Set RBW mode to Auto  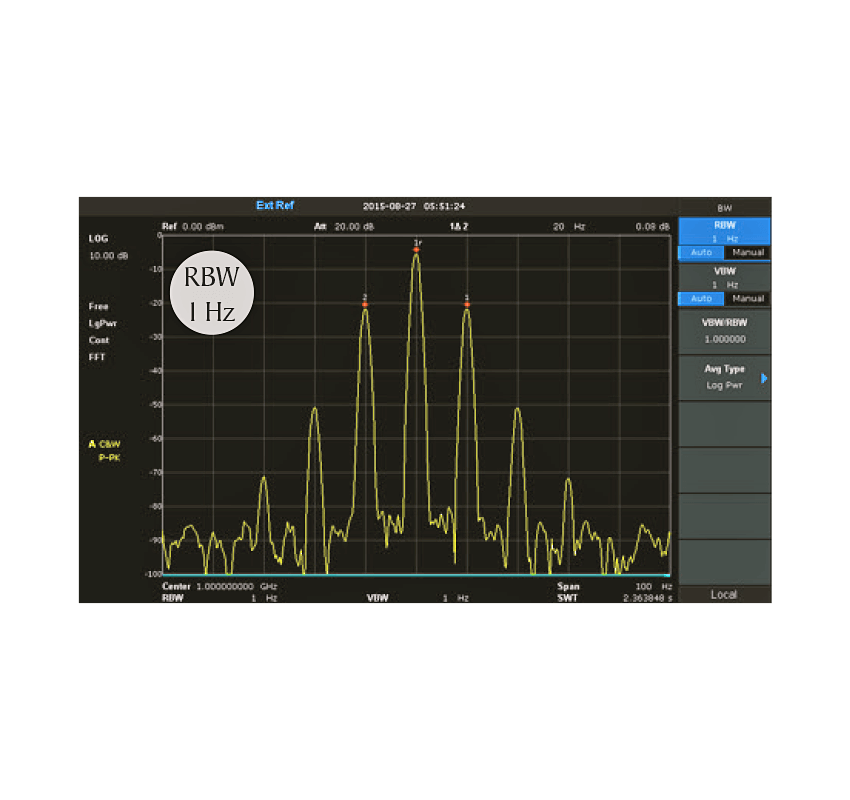[701, 253]
